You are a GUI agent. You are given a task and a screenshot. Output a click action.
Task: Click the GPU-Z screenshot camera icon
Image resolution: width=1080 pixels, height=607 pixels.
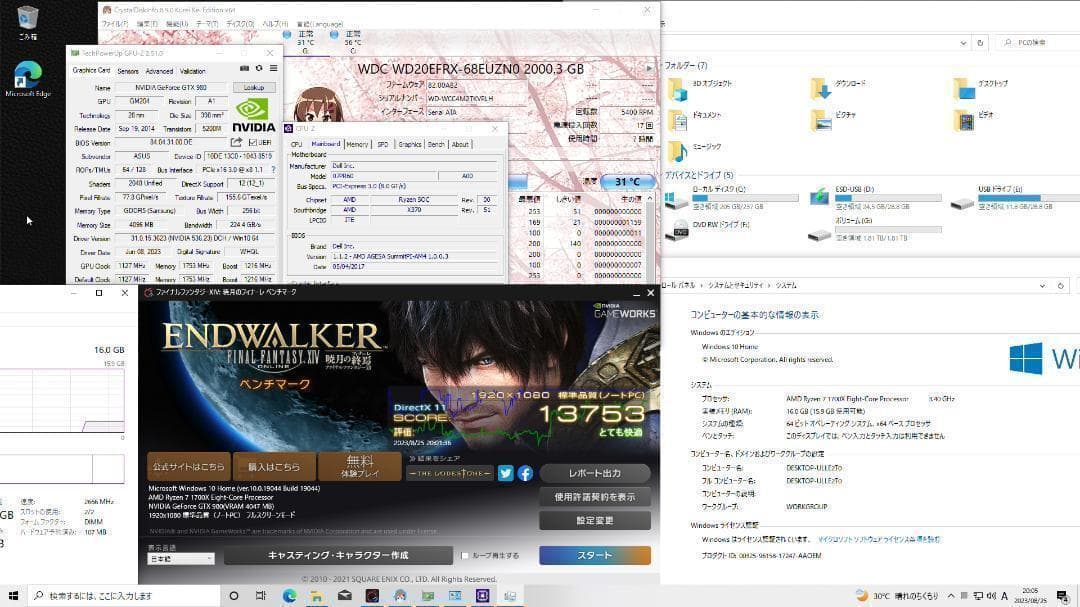click(242, 68)
